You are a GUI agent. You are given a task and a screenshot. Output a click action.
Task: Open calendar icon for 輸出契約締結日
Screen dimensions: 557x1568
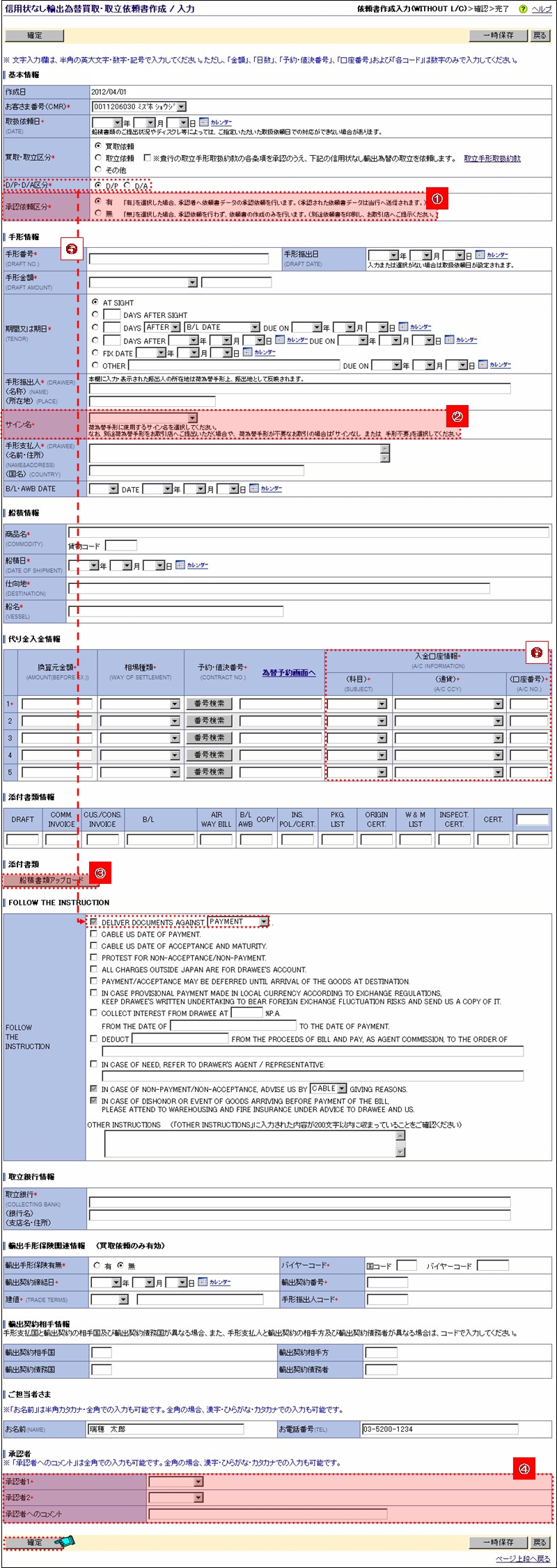click(203, 1281)
